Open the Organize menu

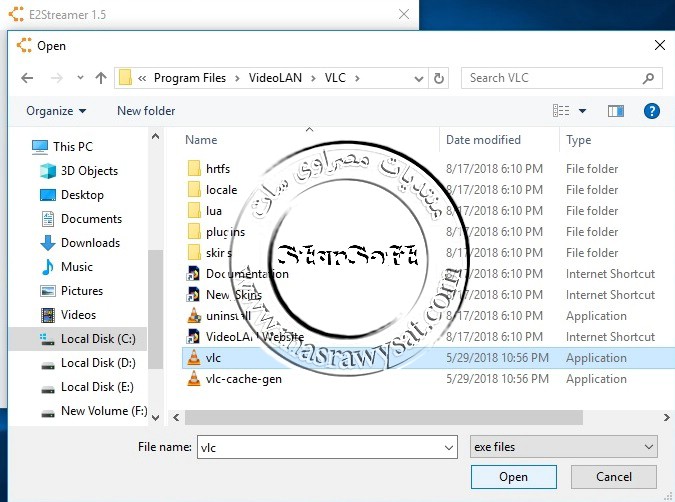[x=56, y=111]
